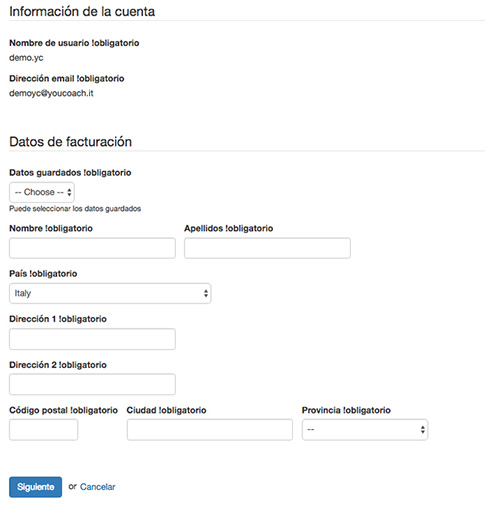This screenshot has width=500, height=515.
Task: Submit with the Siguiente button
Action: 35,487
